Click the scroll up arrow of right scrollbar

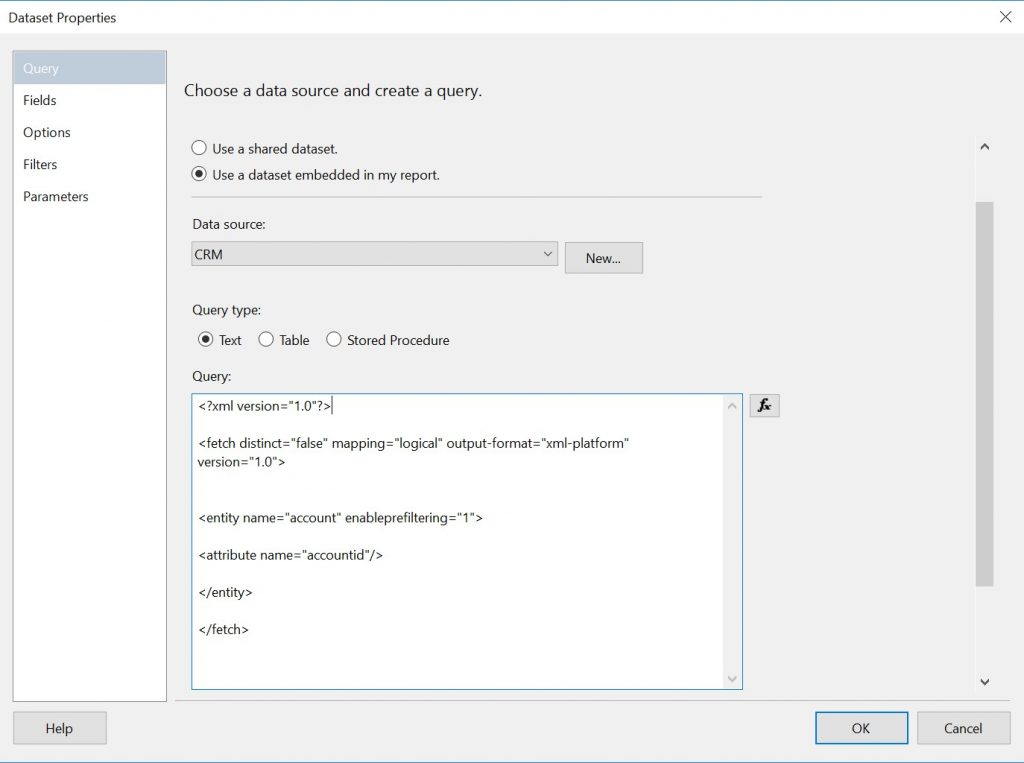tap(985, 146)
